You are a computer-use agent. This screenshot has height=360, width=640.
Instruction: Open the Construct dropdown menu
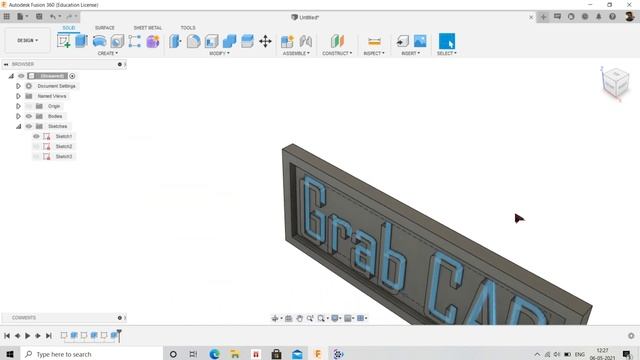[x=337, y=53]
